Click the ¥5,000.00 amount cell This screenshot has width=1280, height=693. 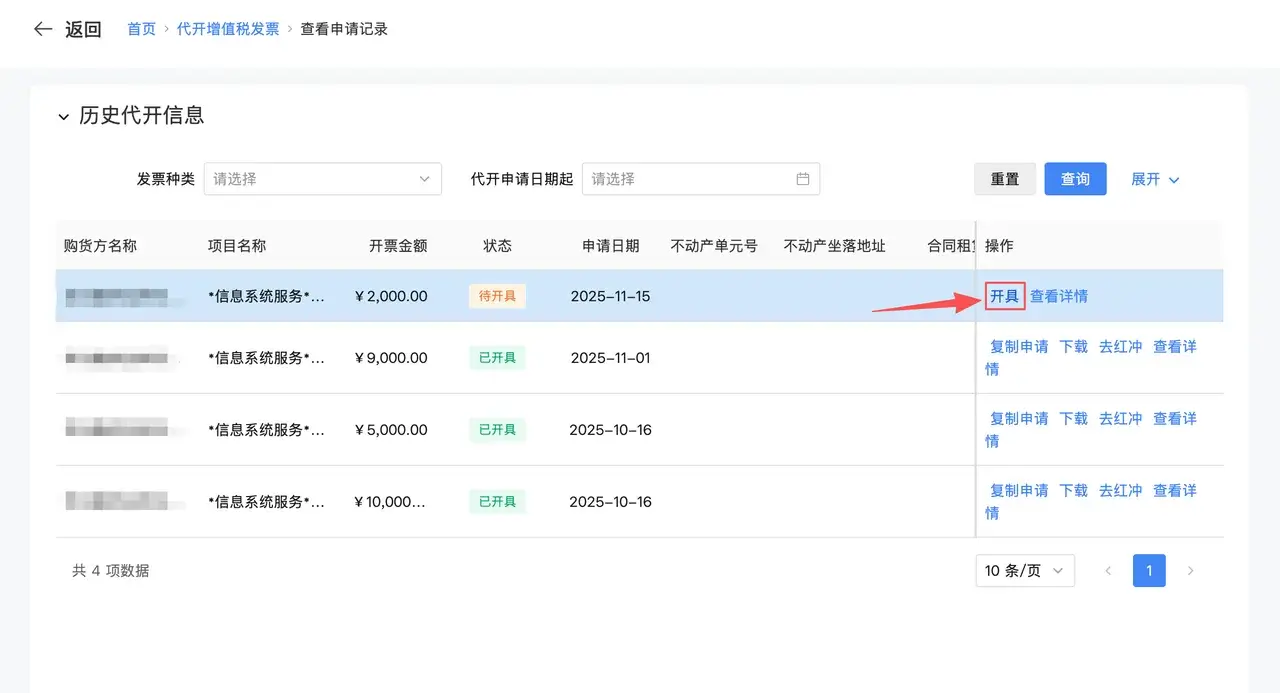point(391,430)
